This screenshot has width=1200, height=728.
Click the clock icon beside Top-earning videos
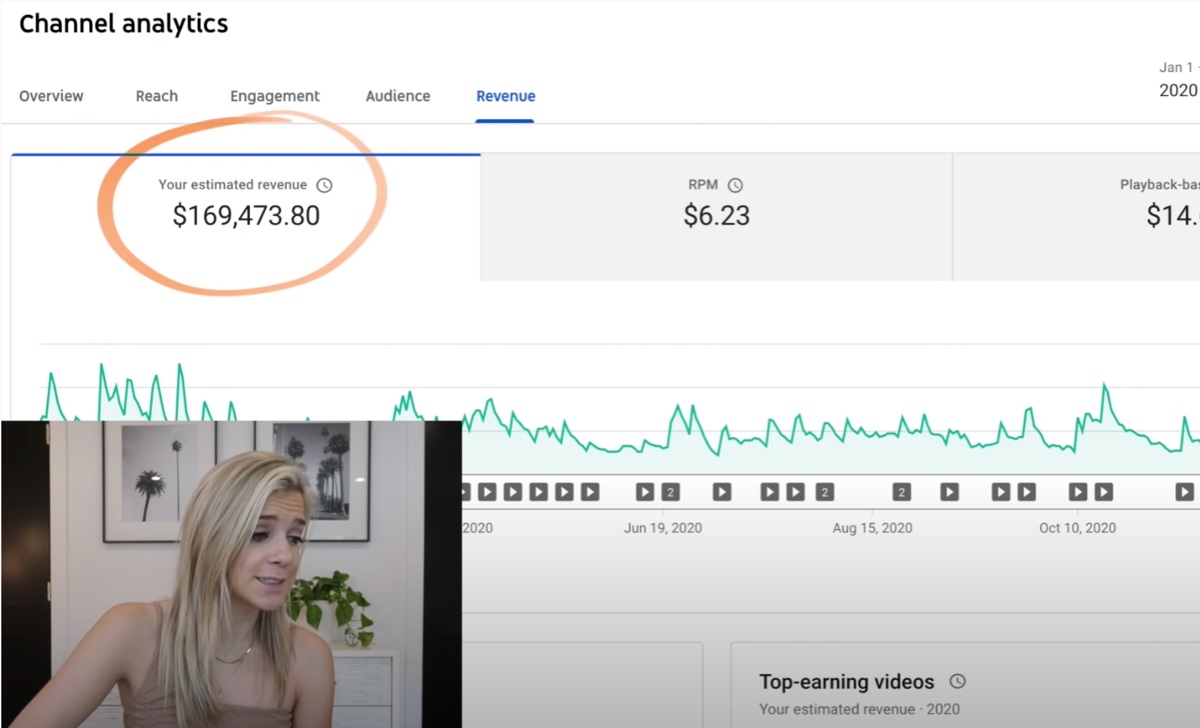tap(957, 682)
